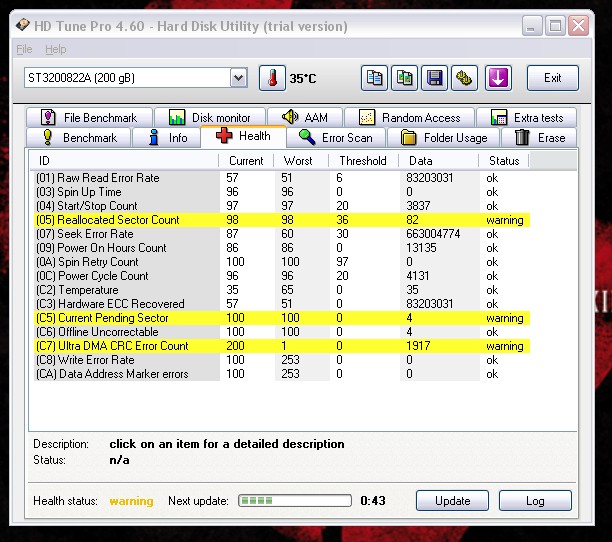Switch to the Error Scan tab
Screen dimensions: 612x542
click(336, 138)
